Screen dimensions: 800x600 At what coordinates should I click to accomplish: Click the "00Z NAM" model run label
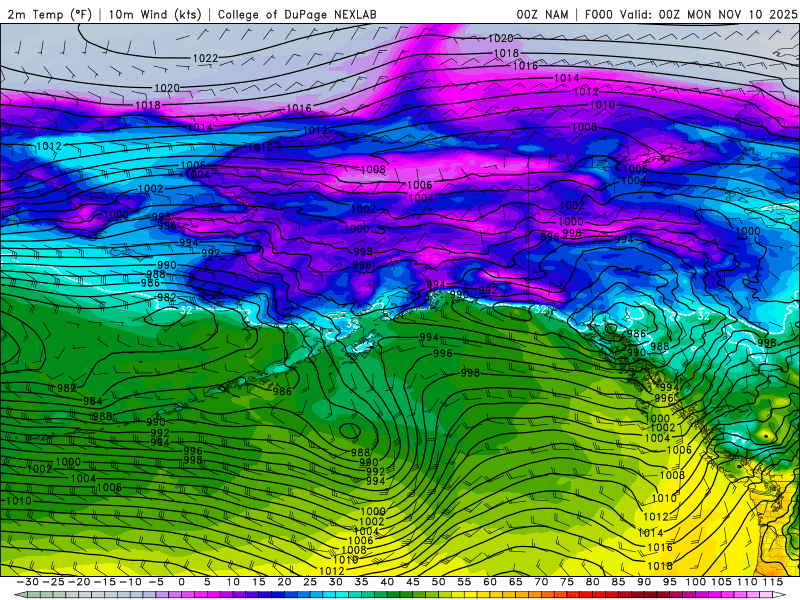(542, 14)
